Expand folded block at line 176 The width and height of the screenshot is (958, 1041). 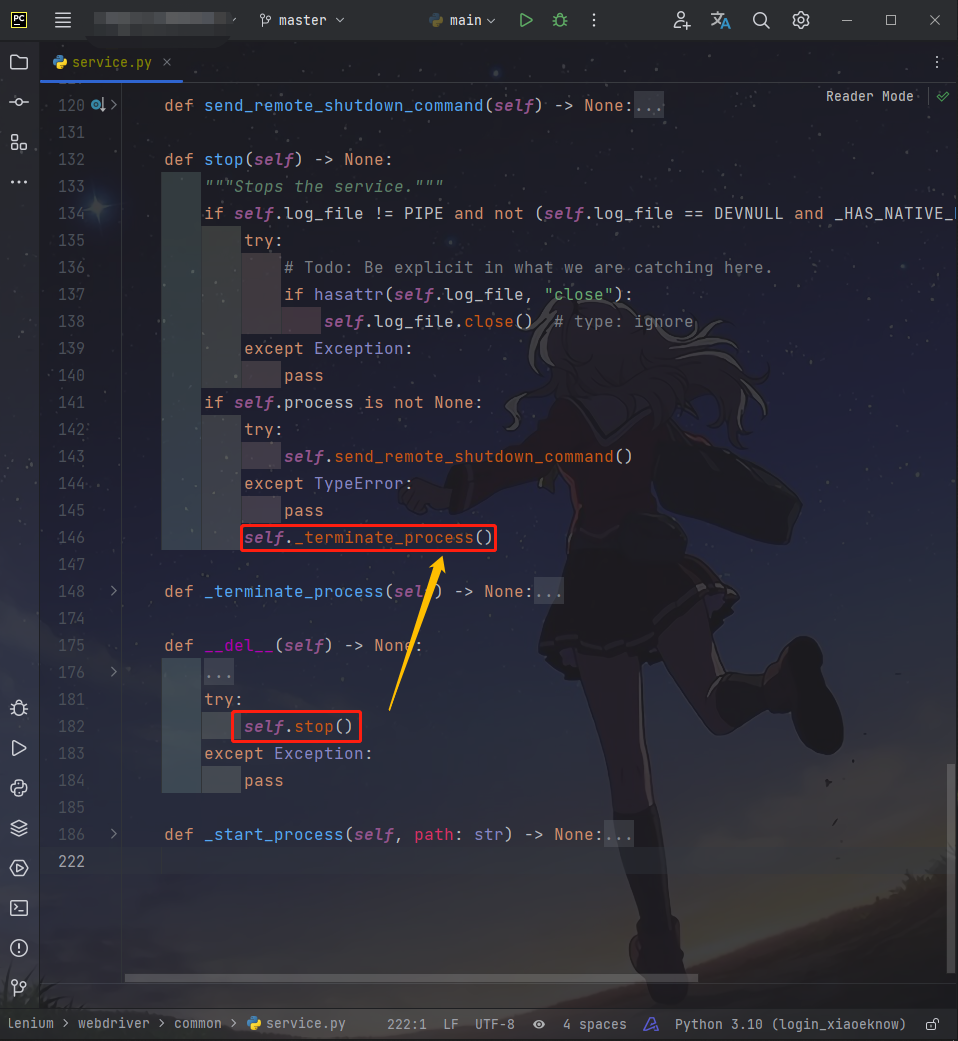(114, 672)
